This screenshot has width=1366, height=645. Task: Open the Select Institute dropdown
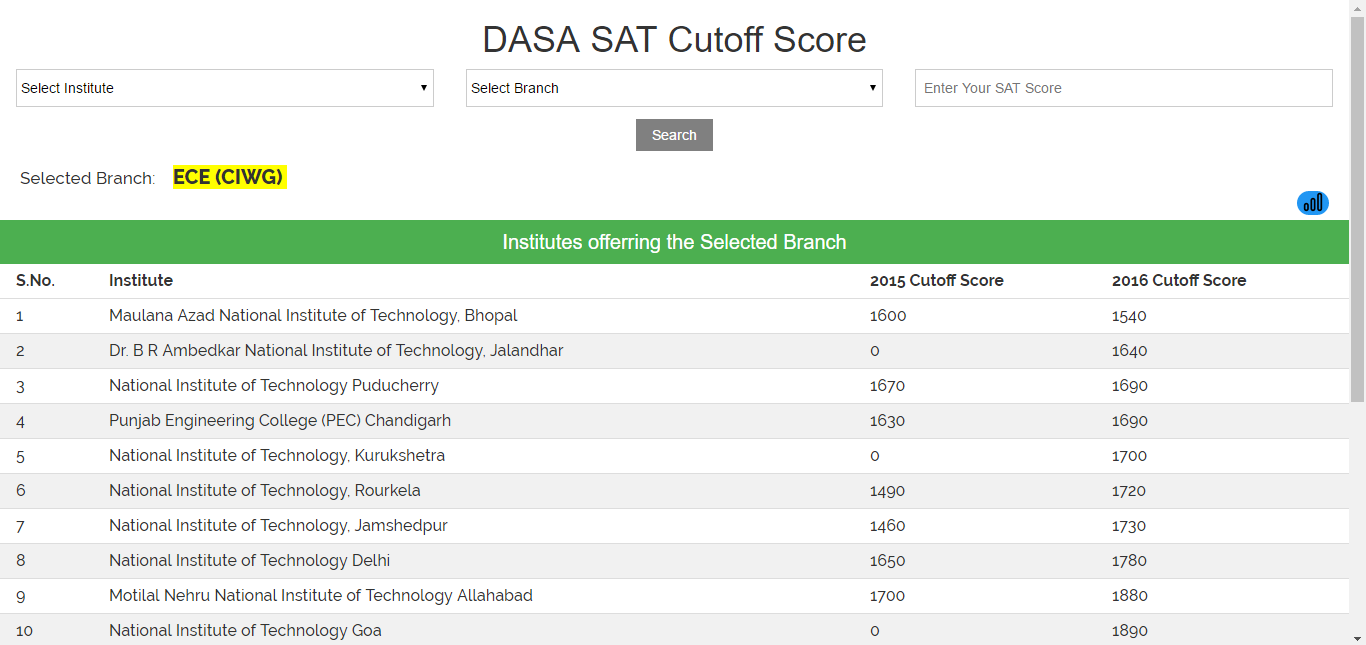[x=225, y=88]
